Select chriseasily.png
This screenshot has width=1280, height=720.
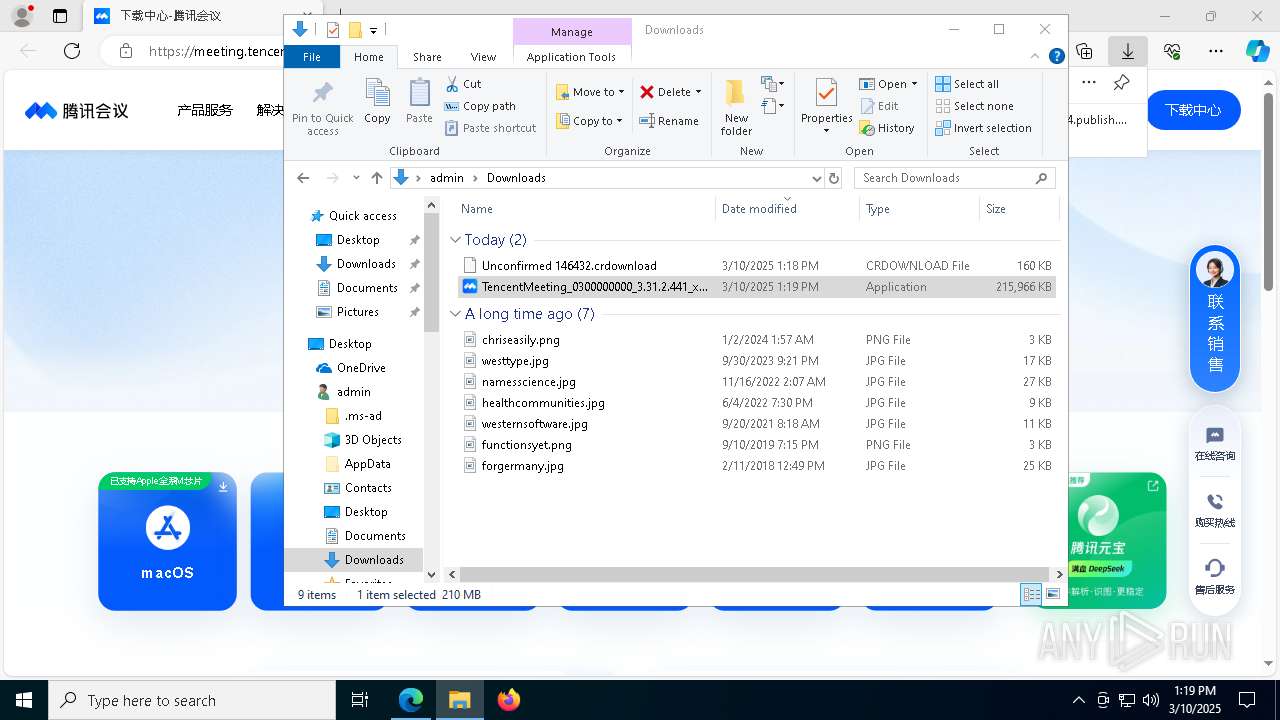pos(757,340)
